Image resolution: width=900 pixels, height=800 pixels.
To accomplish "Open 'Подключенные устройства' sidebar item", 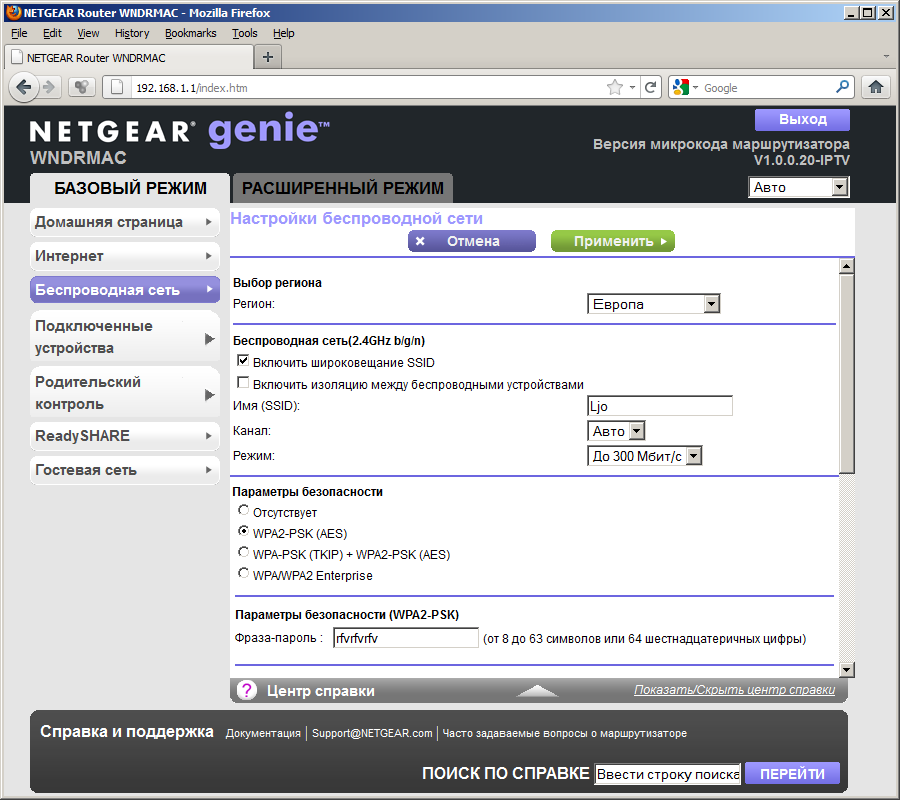I will point(125,337).
